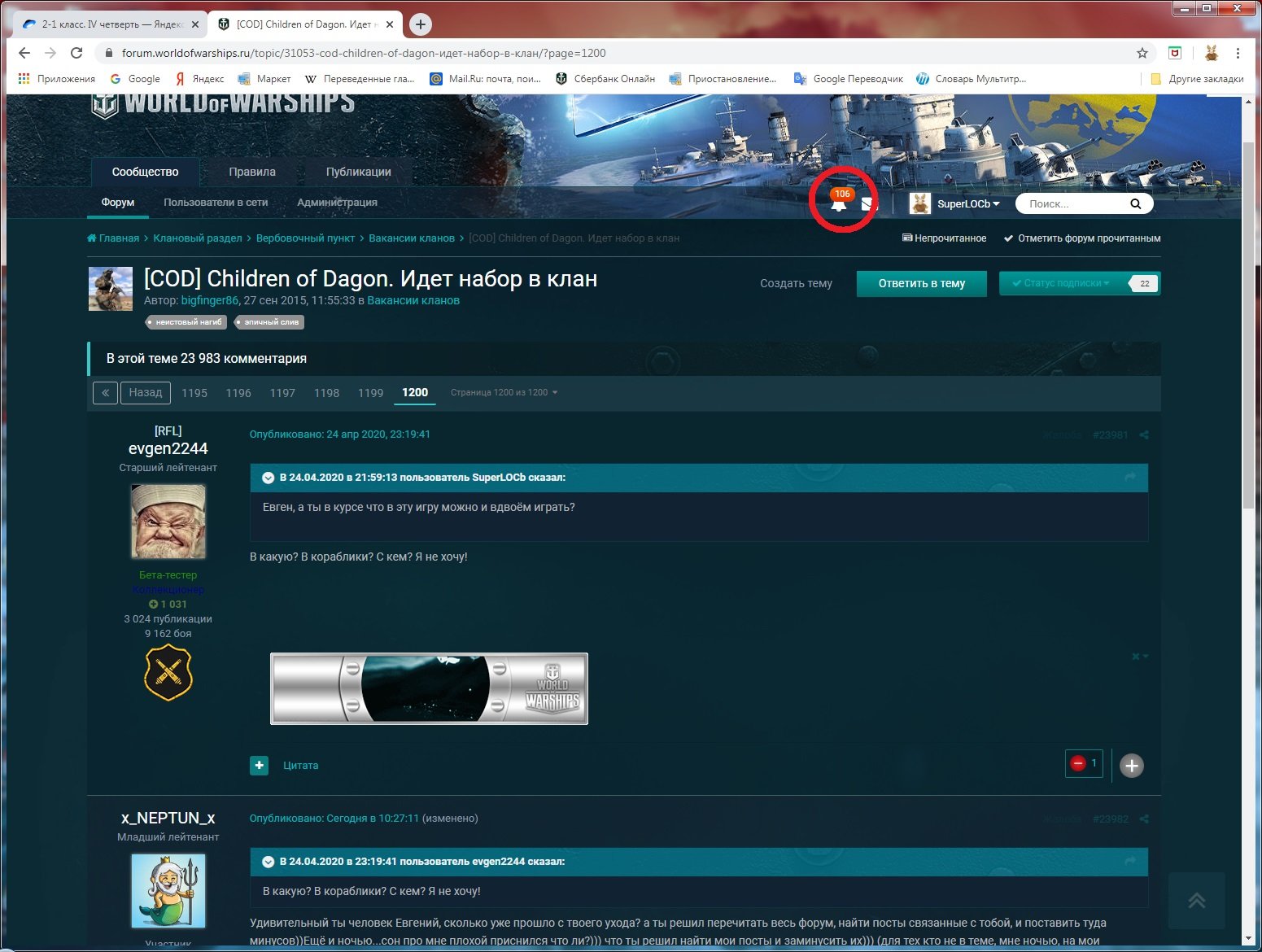Viewport: 1262px width, 952px height.
Task: Collapse the evgen2244 quote block
Action: [x=268, y=862]
